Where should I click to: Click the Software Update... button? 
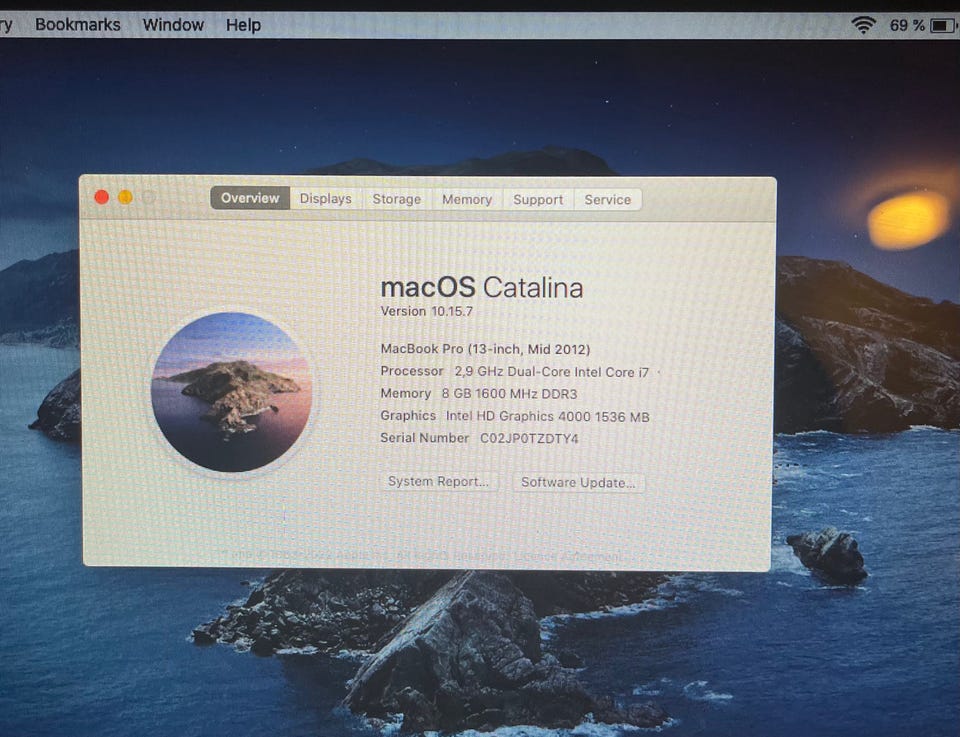[578, 482]
